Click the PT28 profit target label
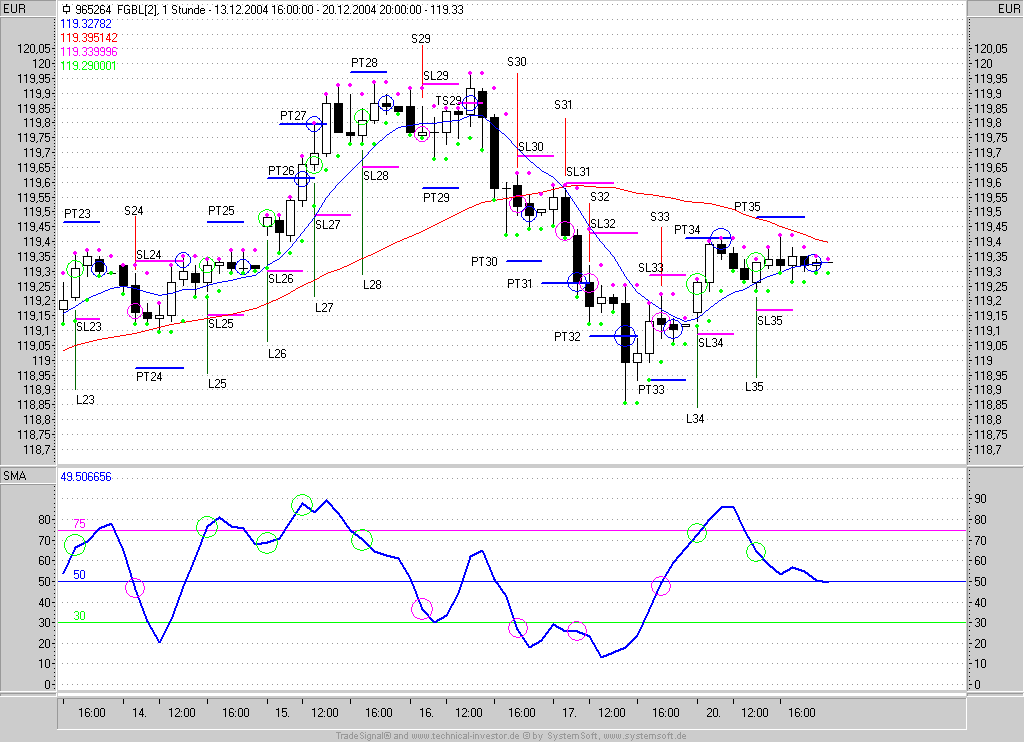The height and width of the screenshot is (742, 1024). (x=364, y=63)
